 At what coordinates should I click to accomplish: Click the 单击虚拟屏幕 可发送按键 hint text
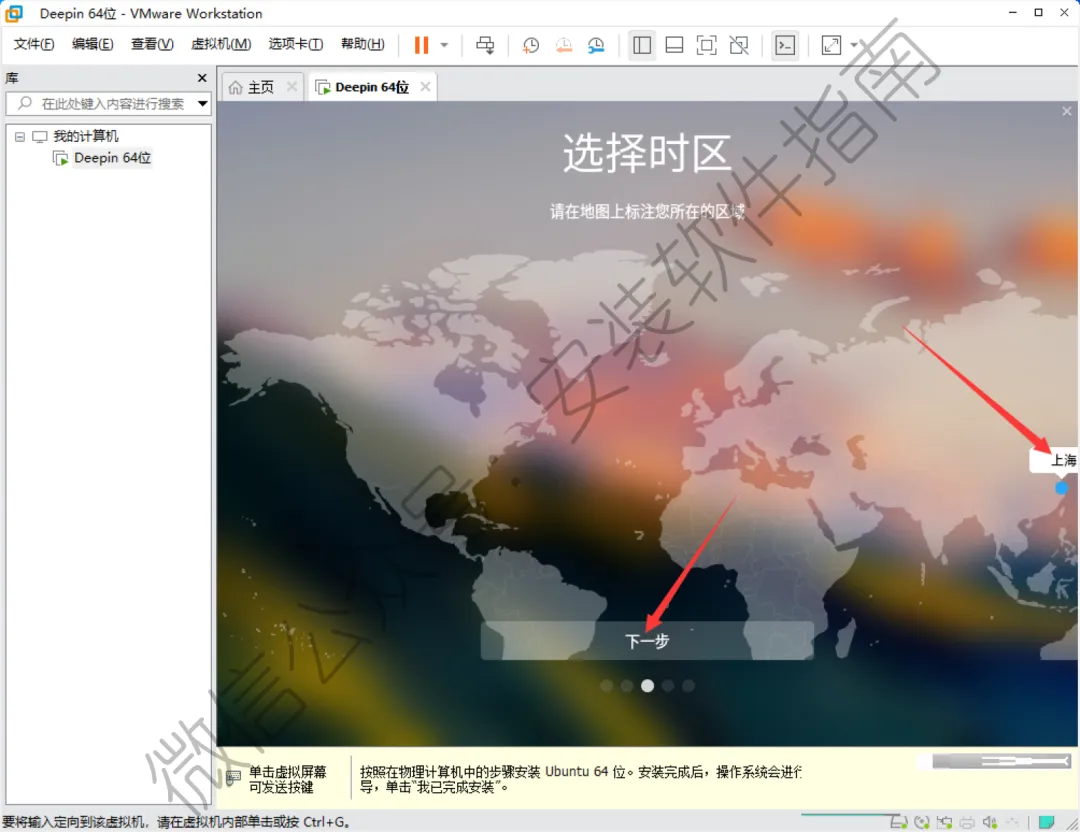(x=287, y=779)
